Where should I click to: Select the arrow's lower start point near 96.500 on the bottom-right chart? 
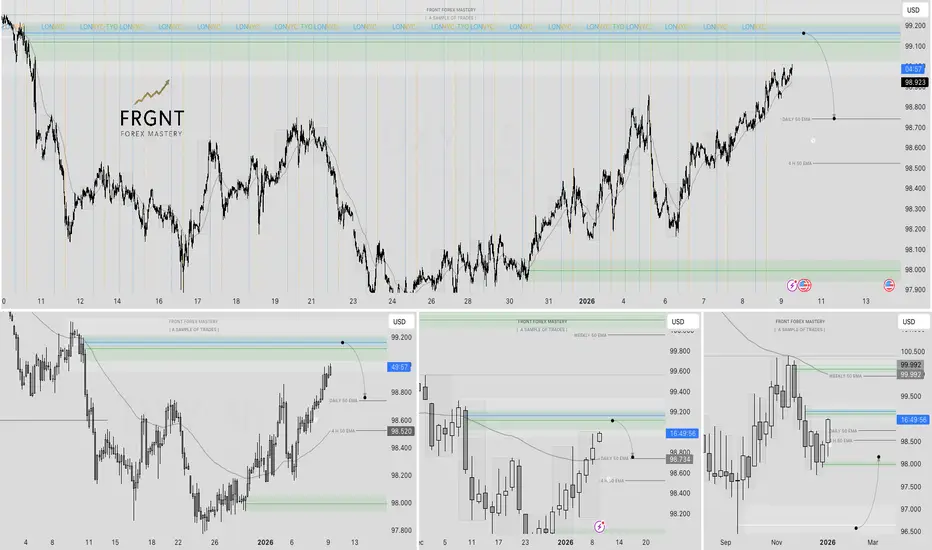[856, 528]
